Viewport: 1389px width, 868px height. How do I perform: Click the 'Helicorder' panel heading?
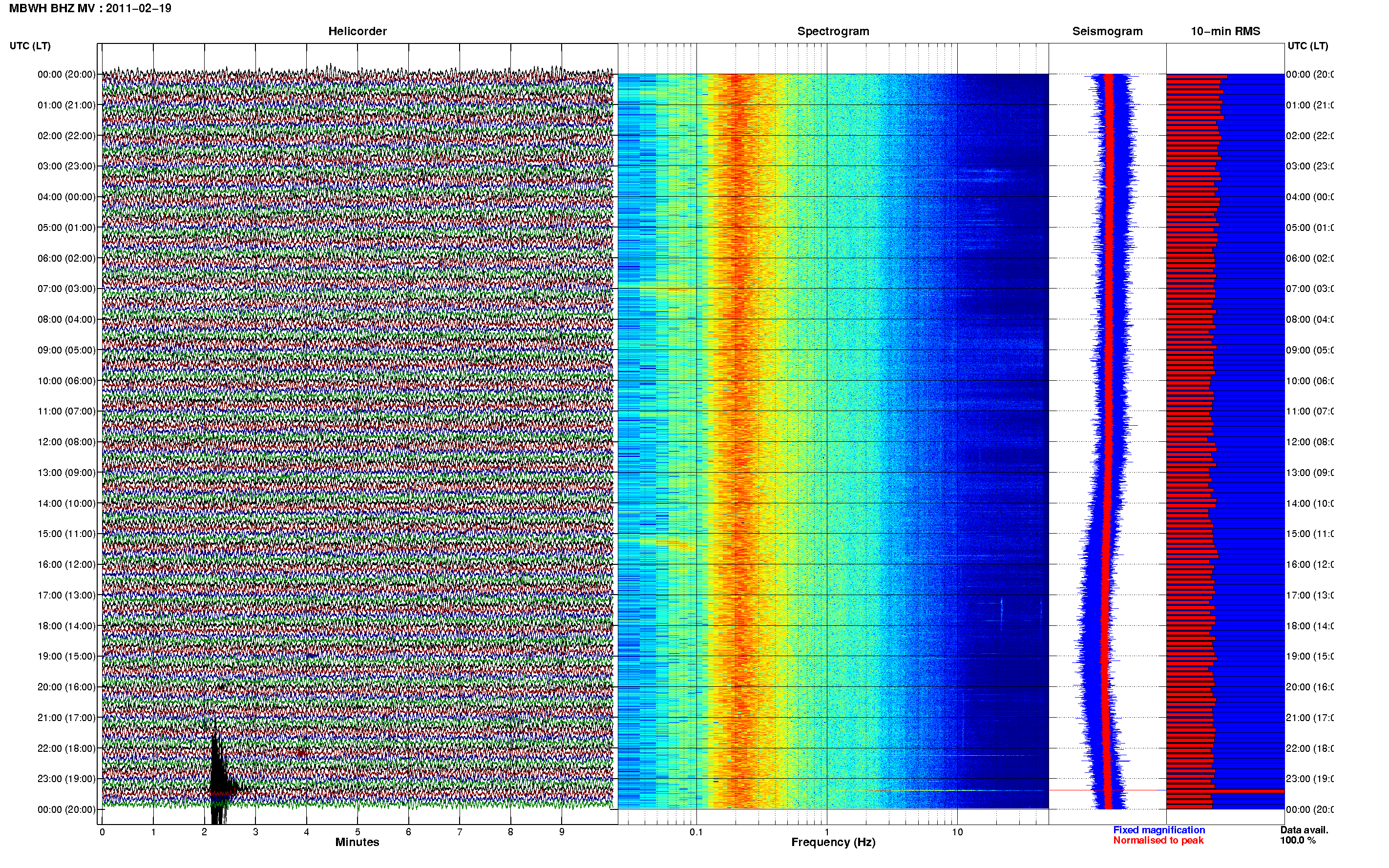coord(357,31)
